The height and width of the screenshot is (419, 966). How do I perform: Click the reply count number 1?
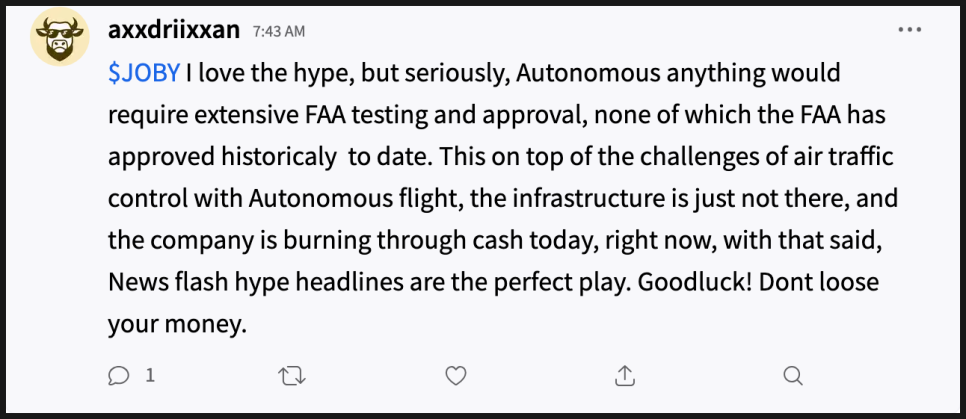click(x=150, y=376)
